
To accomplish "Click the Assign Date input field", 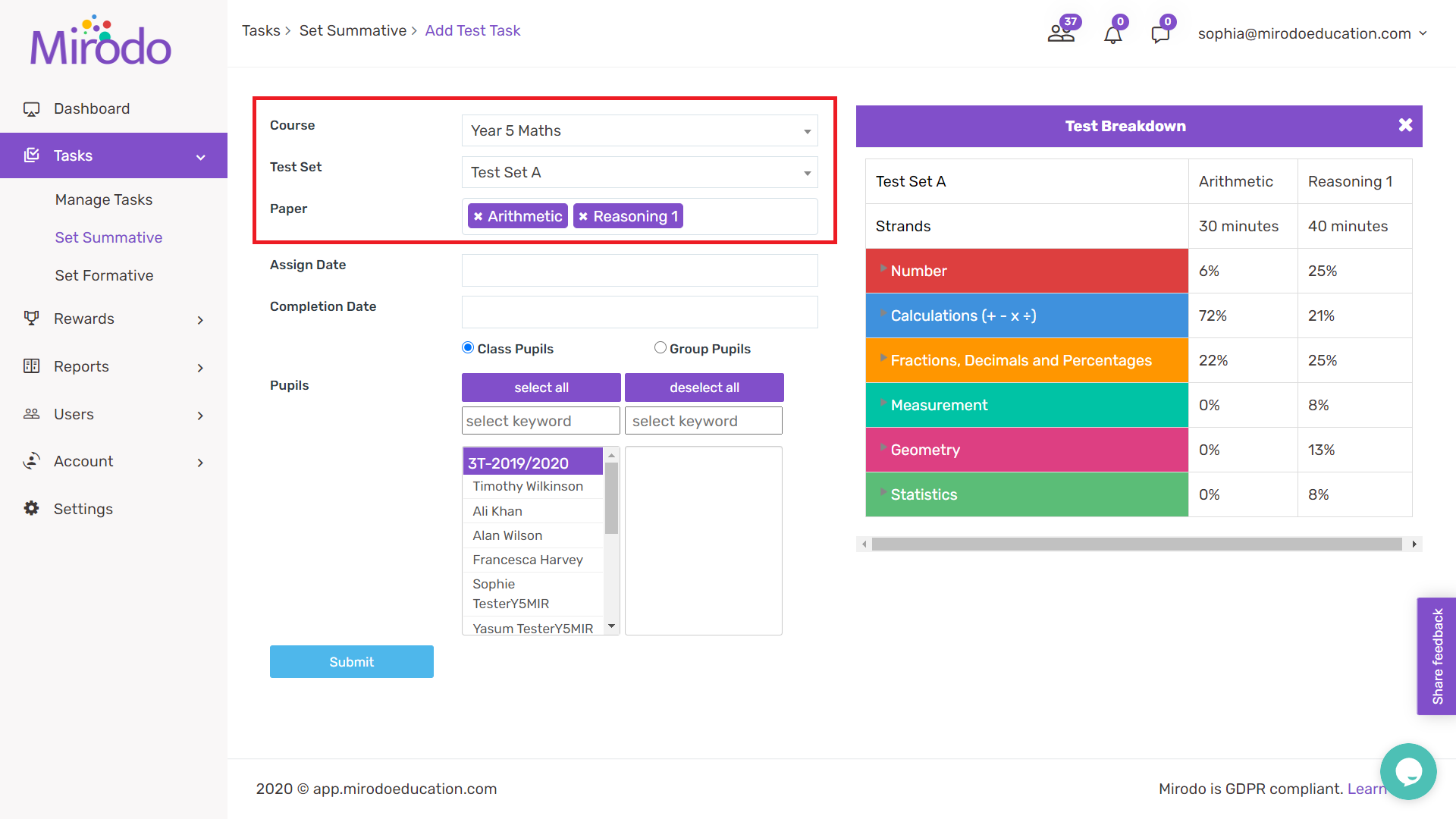I will (x=639, y=270).
